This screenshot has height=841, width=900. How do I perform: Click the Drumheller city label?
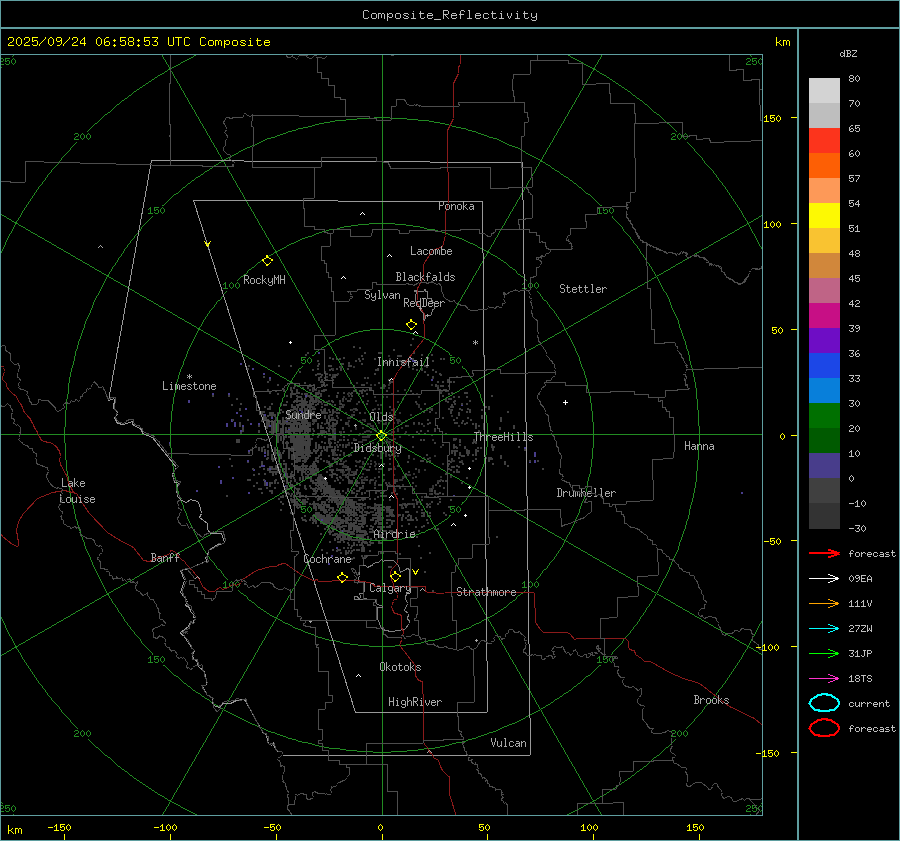(x=586, y=493)
